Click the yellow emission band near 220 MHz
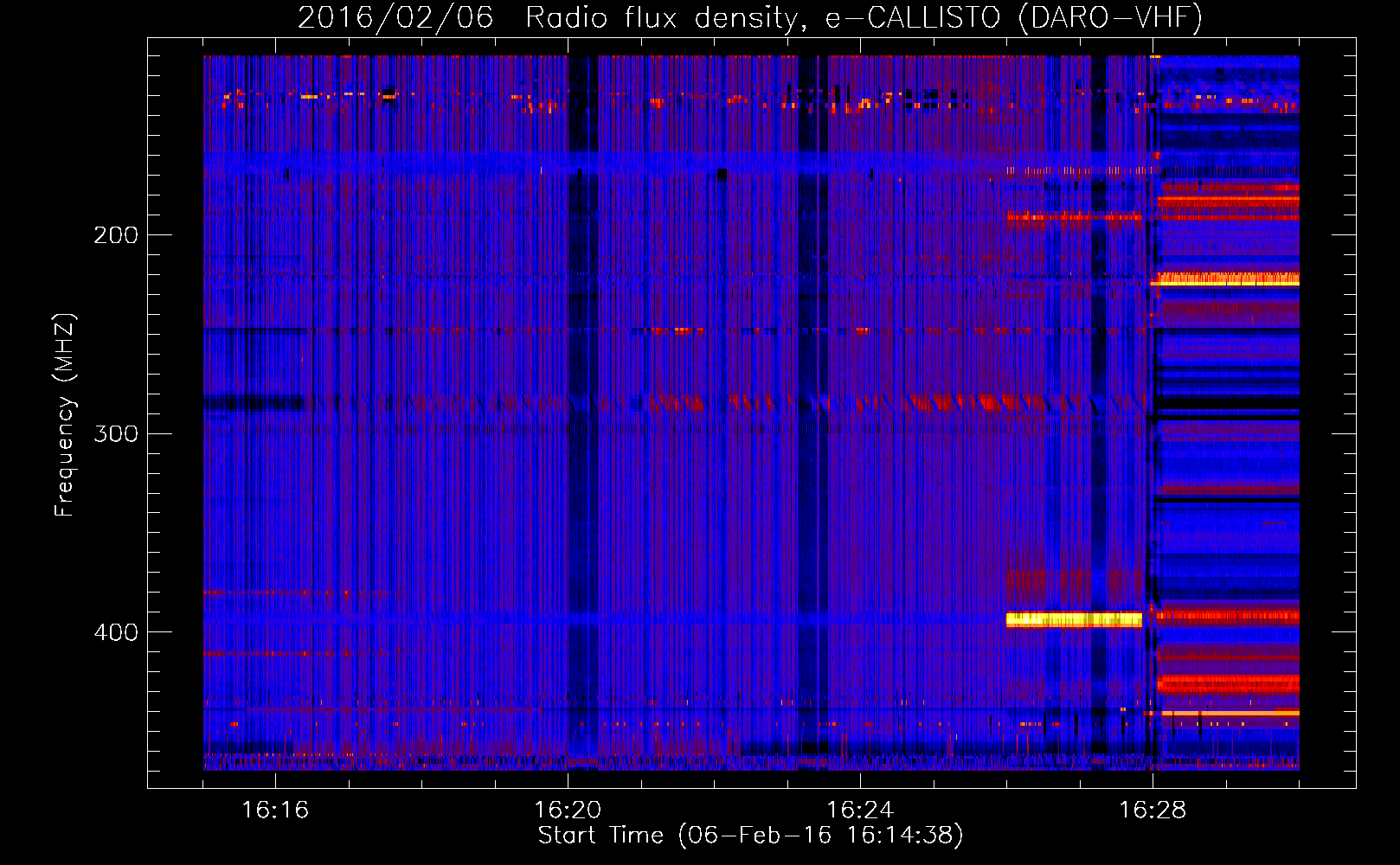This screenshot has width=1400, height=865. [x=1224, y=279]
